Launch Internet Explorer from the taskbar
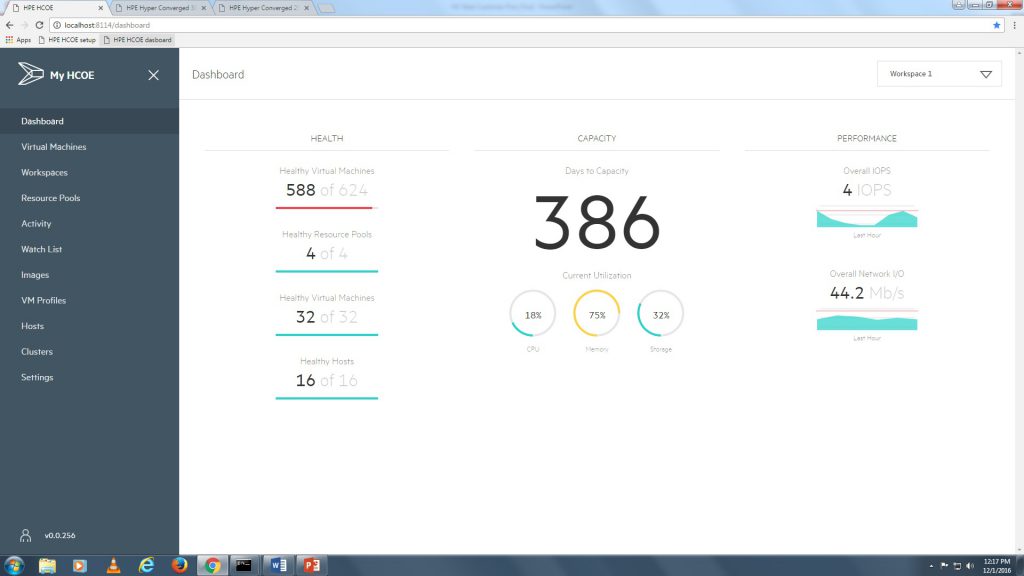Image resolution: width=1024 pixels, height=576 pixels. tap(146, 565)
